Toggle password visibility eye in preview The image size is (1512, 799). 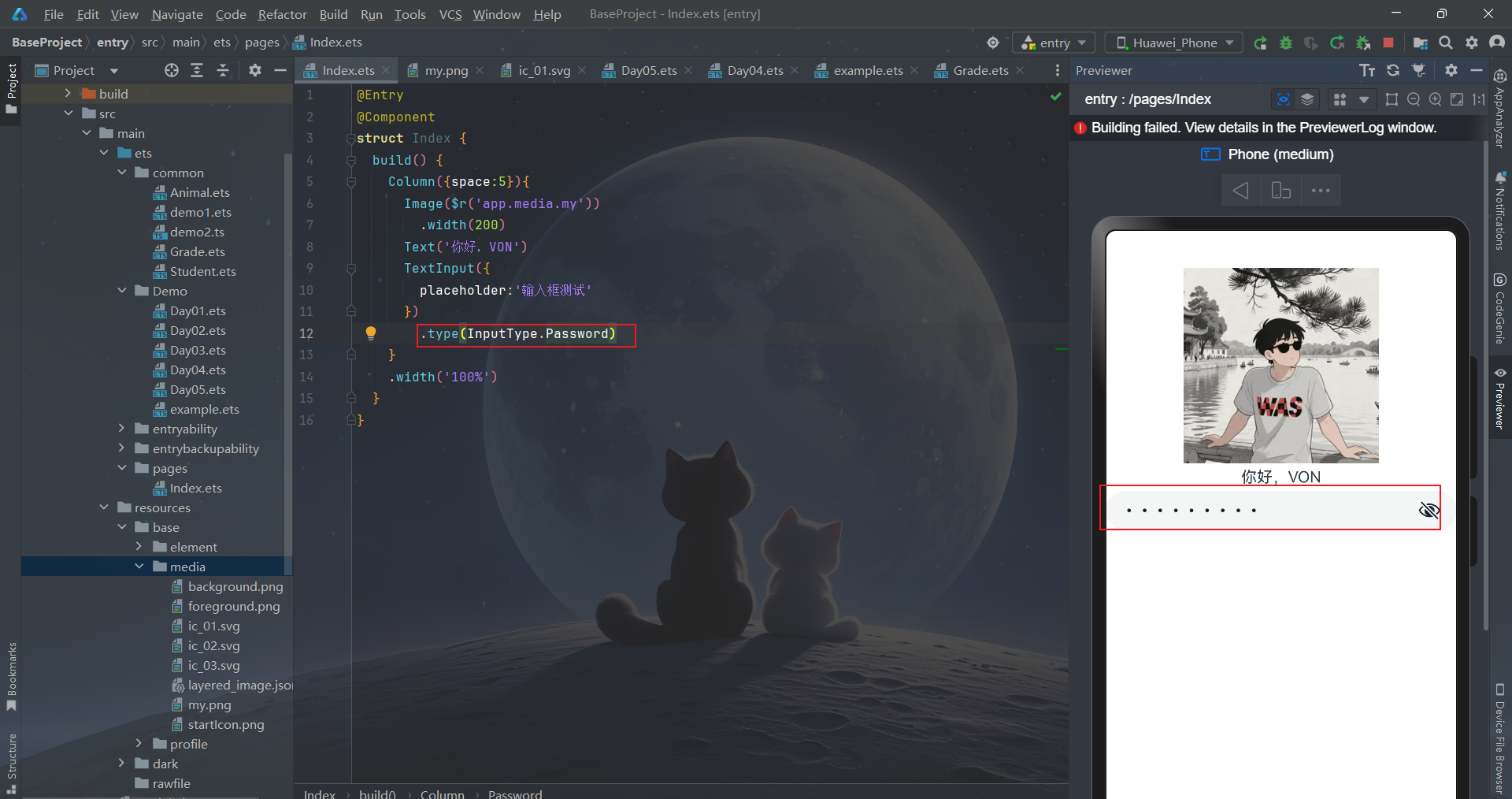(1429, 510)
